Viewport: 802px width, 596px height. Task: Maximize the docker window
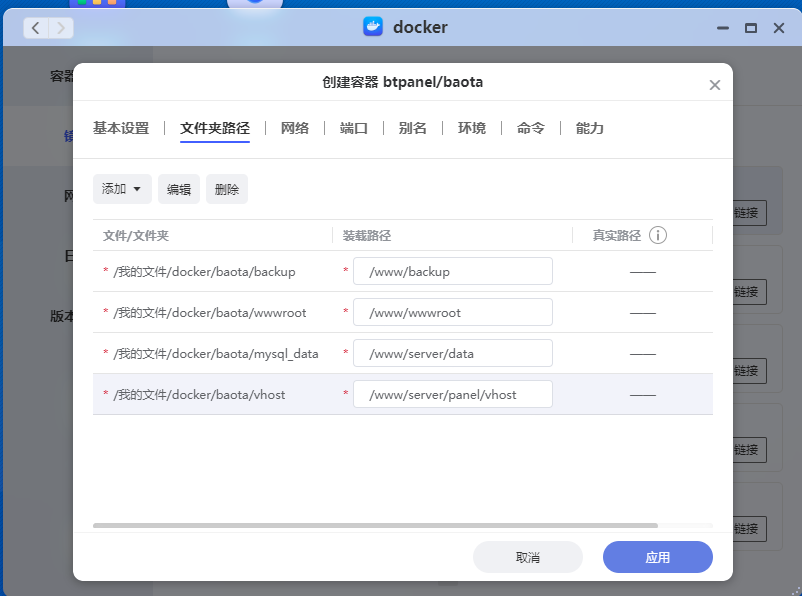tap(751, 28)
